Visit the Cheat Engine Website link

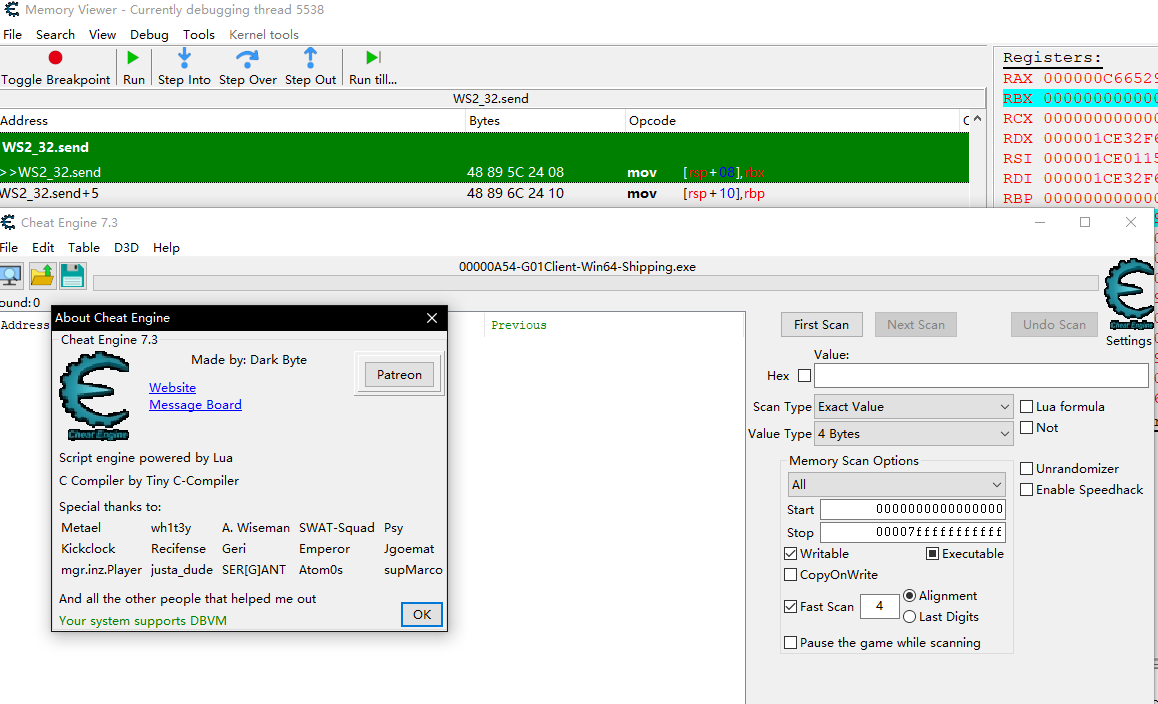tap(172, 387)
